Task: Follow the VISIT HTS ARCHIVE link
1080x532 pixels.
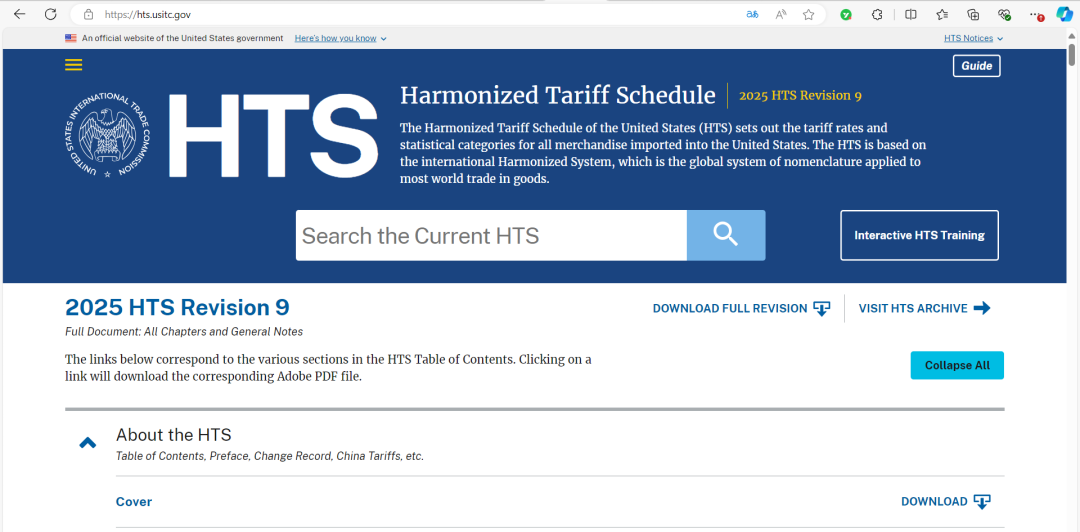Action: [x=913, y=309]
